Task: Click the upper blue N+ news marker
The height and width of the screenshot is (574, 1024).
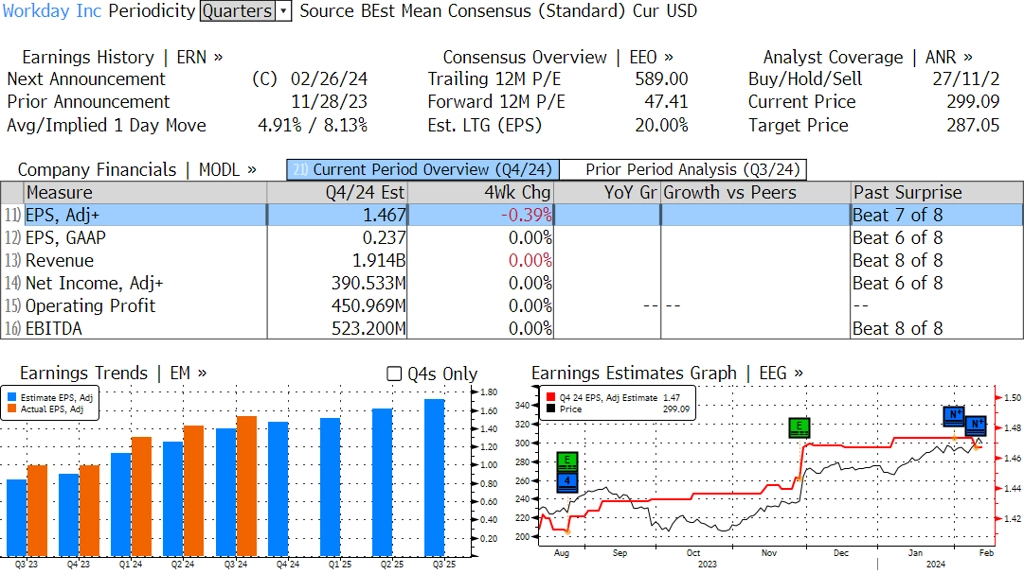Action: click(954, 415)
